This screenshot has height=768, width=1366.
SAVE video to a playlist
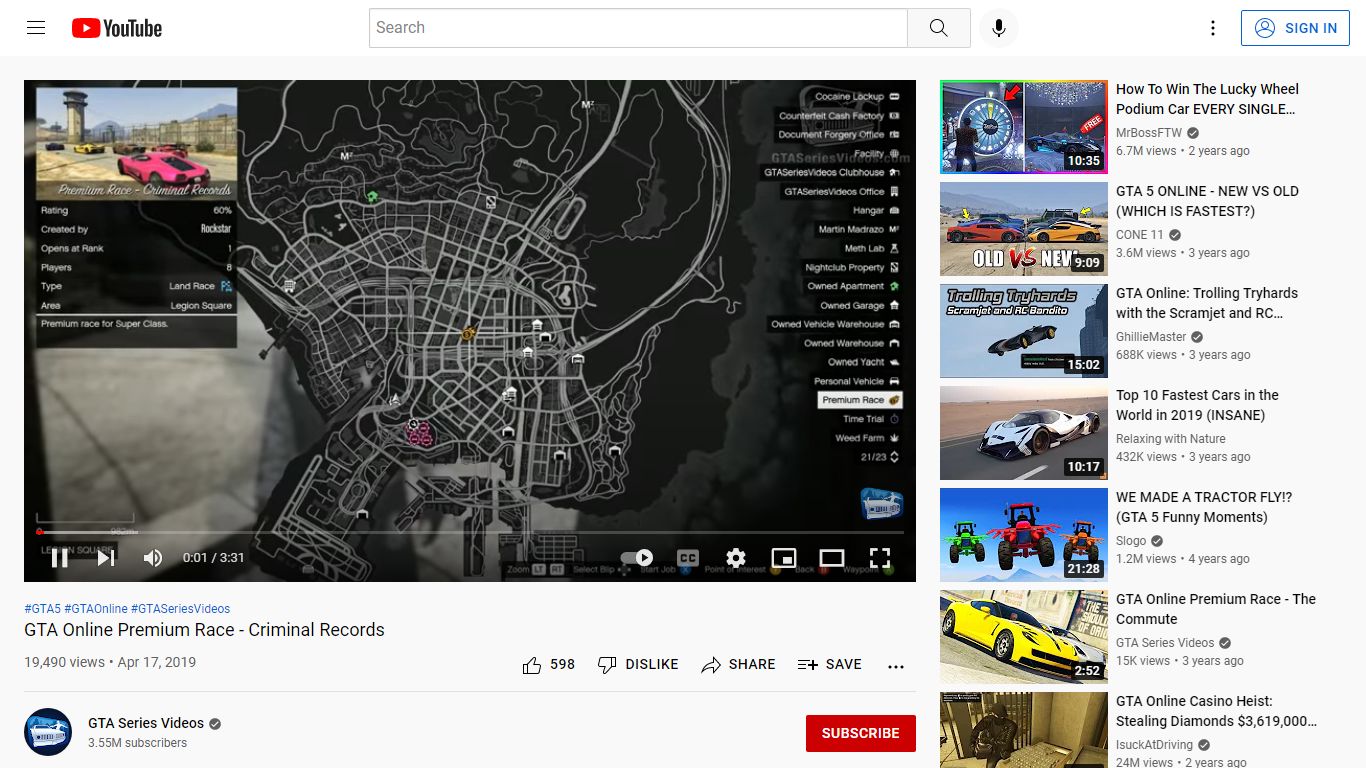[829, 664]
